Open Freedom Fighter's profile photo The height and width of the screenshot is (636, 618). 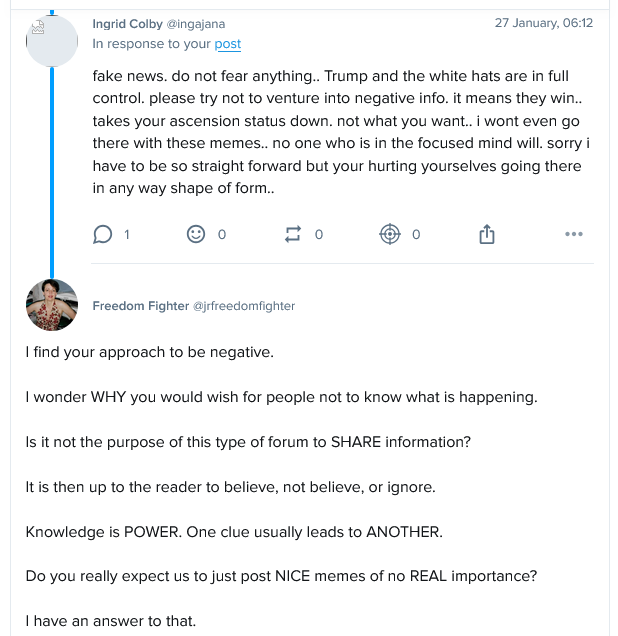pos(52,305)
